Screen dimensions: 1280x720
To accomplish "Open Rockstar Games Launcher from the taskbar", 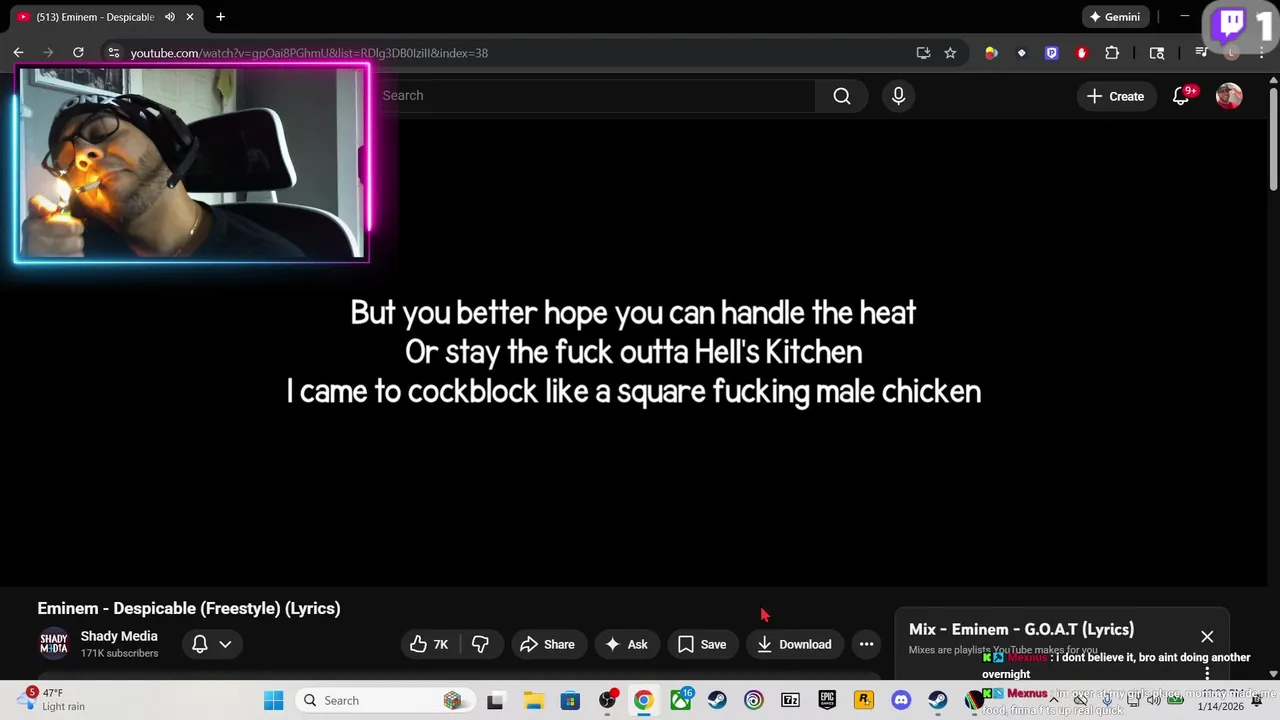I will pos(864,700).
